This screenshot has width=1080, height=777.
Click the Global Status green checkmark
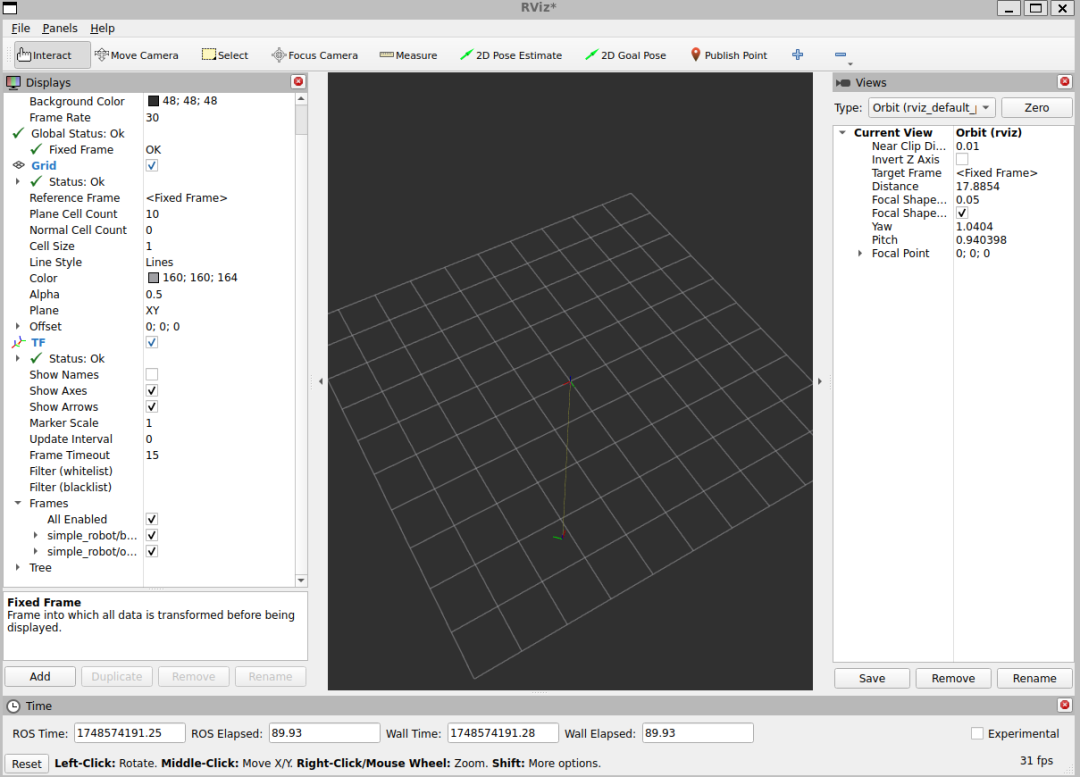click(19, 133)
